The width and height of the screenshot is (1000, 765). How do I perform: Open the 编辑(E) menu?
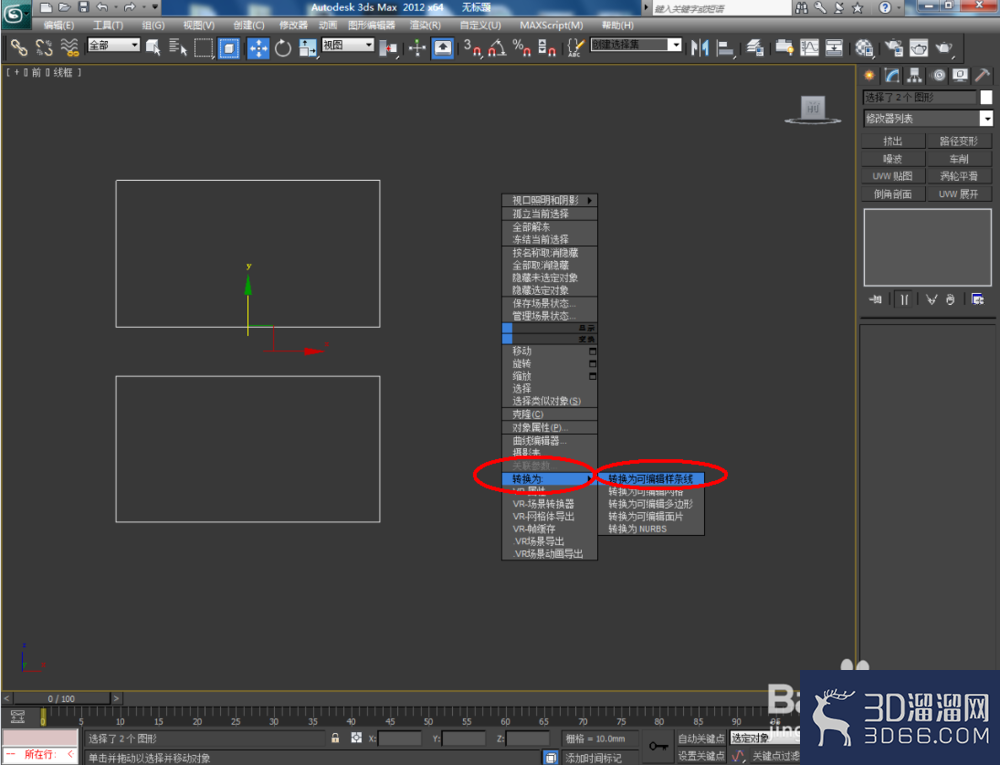59,25
